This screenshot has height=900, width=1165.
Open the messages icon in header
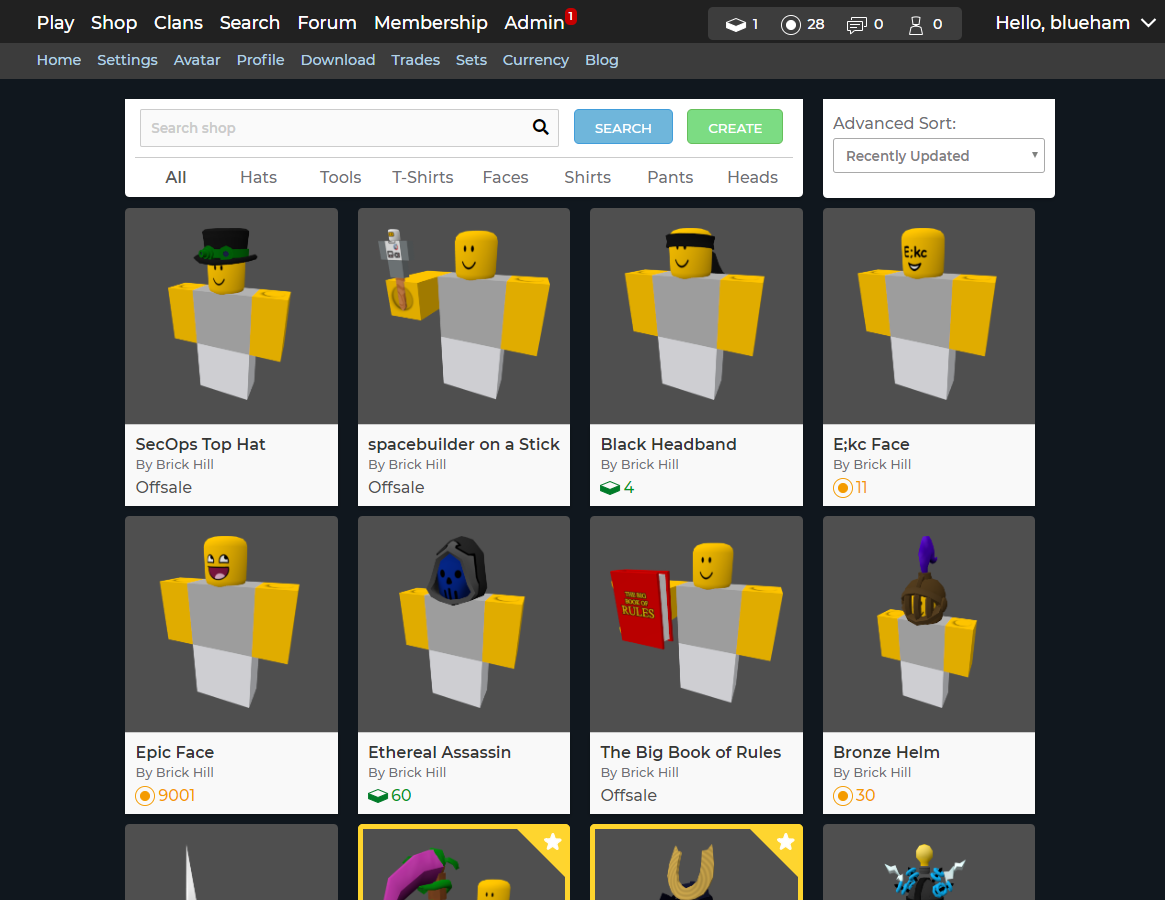pyautogui.click(x=856, y=24)
